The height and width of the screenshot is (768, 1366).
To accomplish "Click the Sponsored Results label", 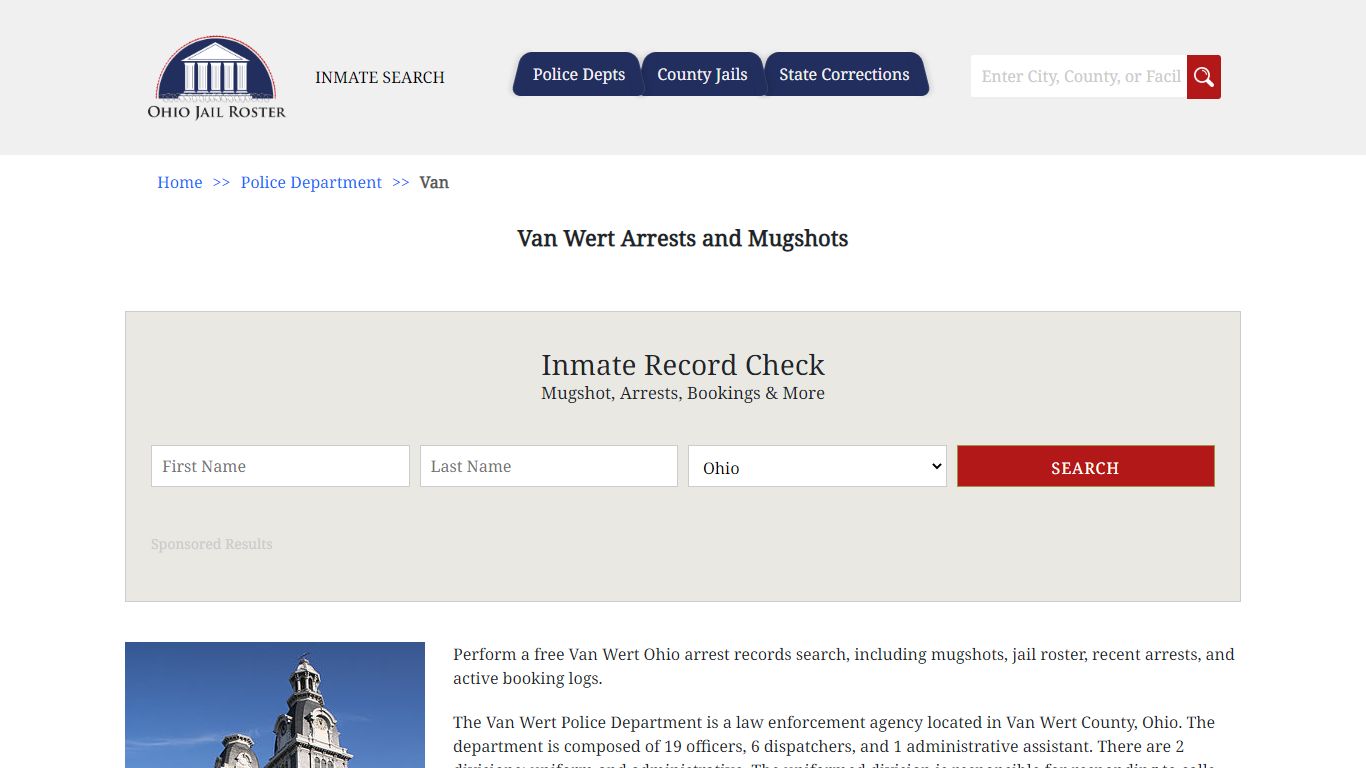I will tap(212, 544).
